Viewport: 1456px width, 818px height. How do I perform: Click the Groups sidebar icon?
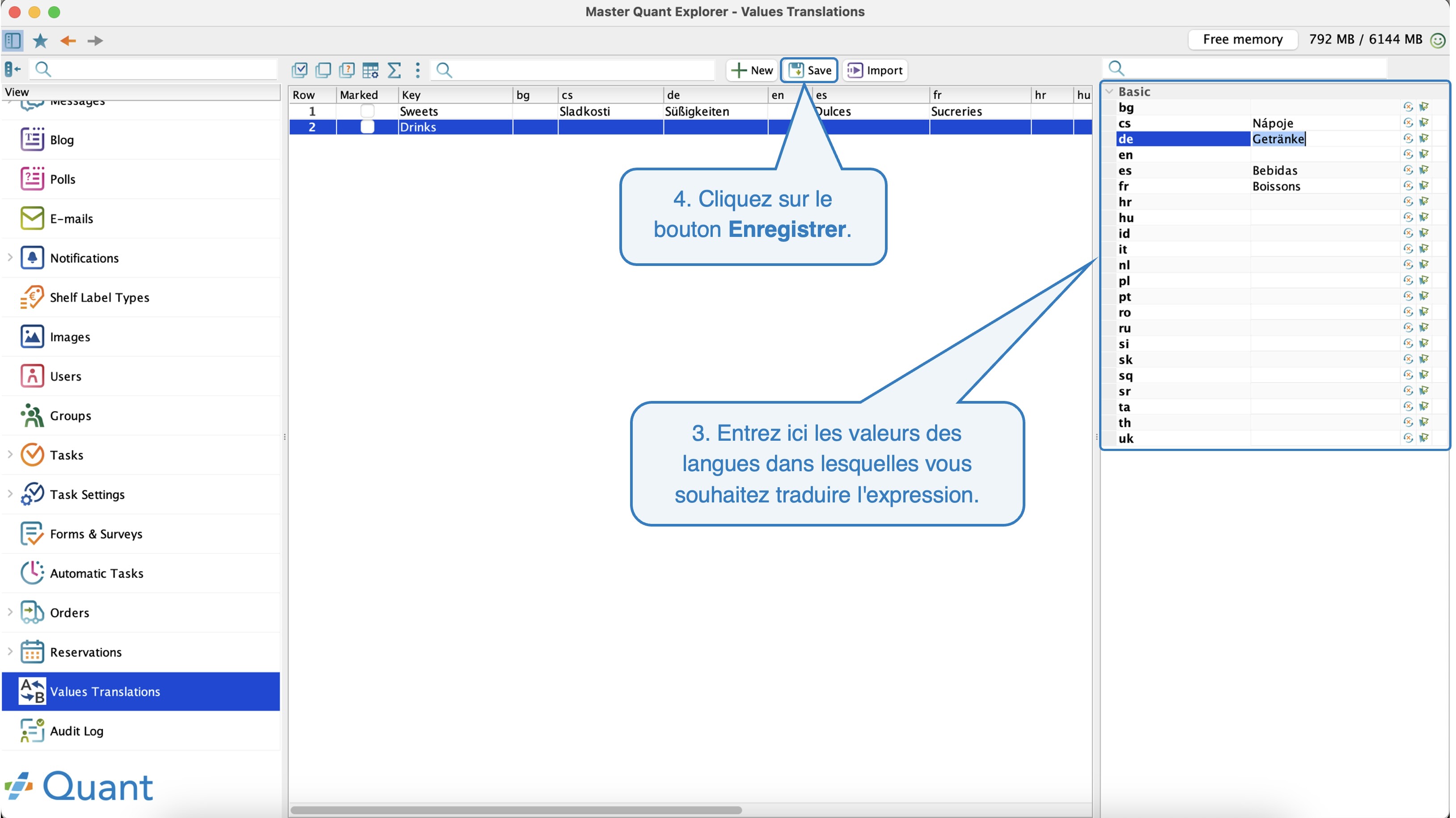(32, 415)
